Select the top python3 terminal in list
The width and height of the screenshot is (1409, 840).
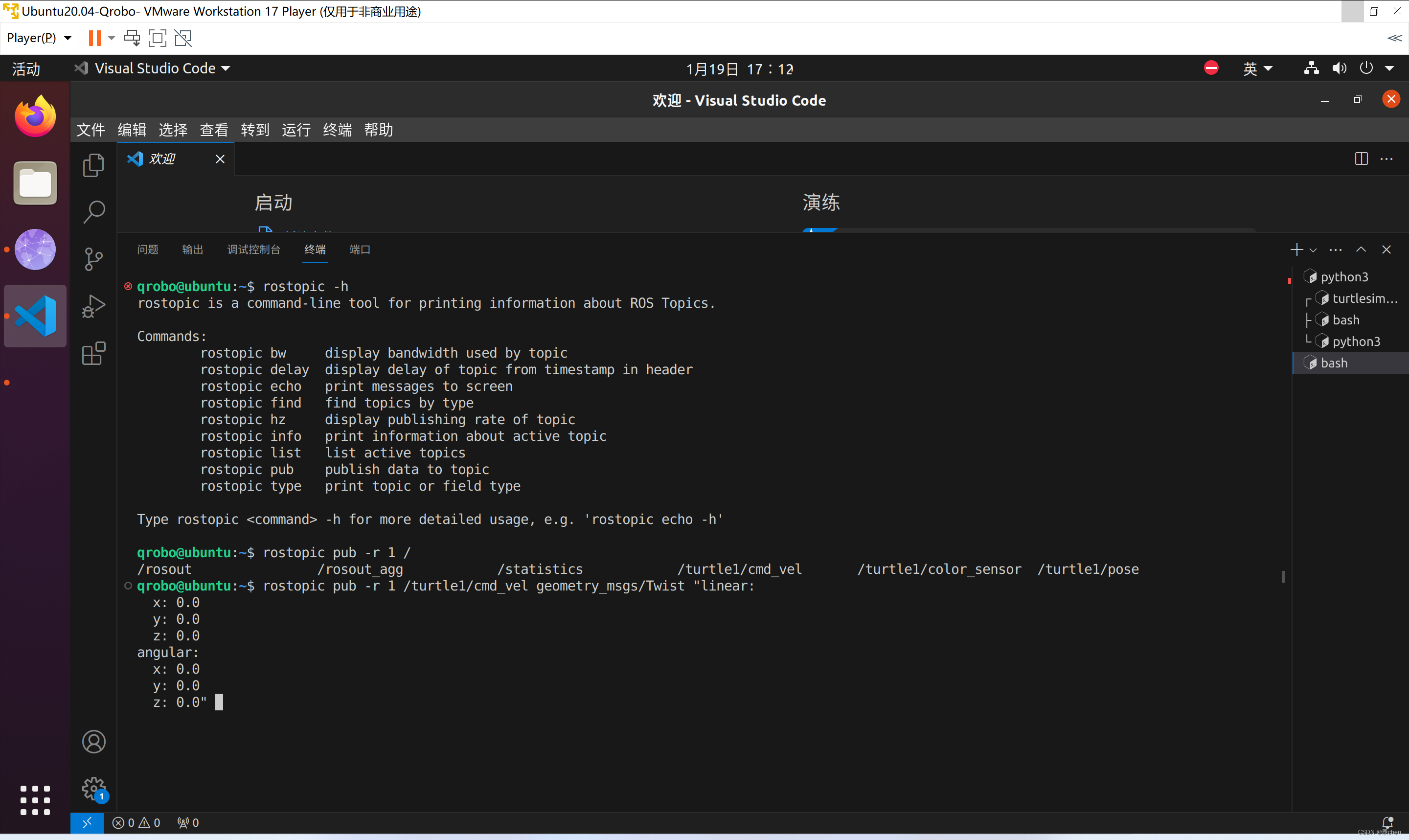1350,277
